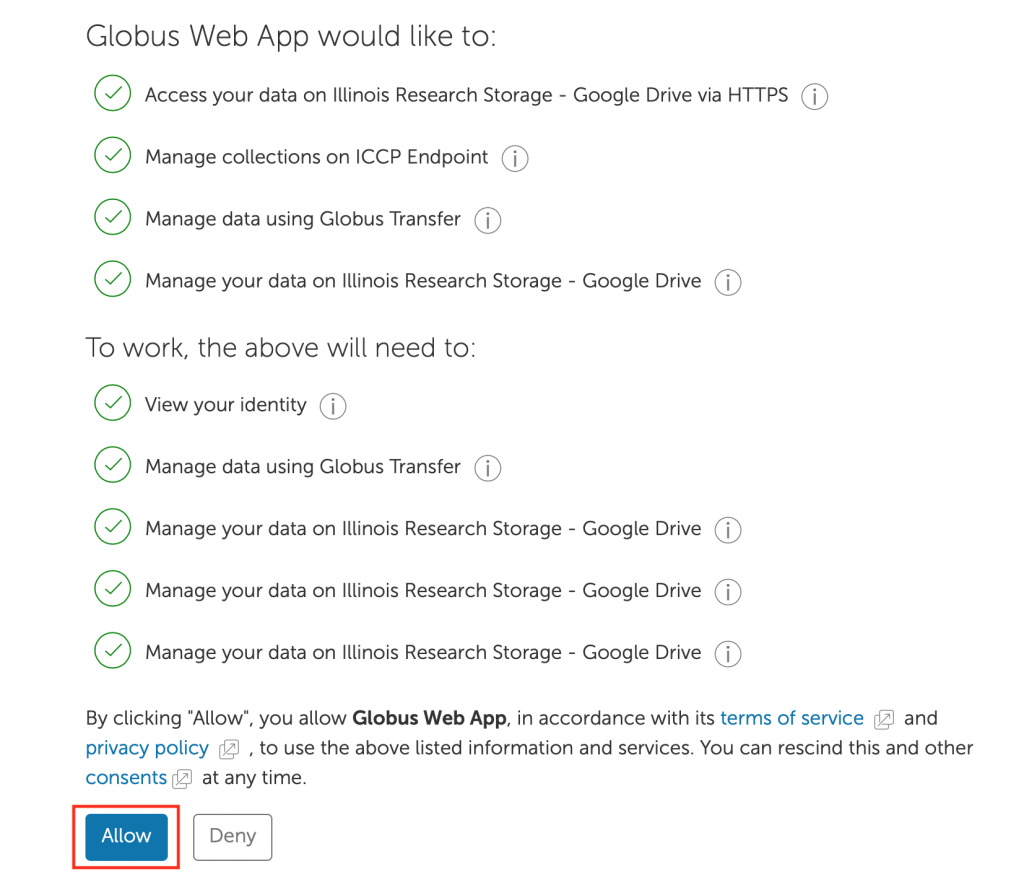Click checkmark beside Globus Transfer under 'would like to'

112,217
